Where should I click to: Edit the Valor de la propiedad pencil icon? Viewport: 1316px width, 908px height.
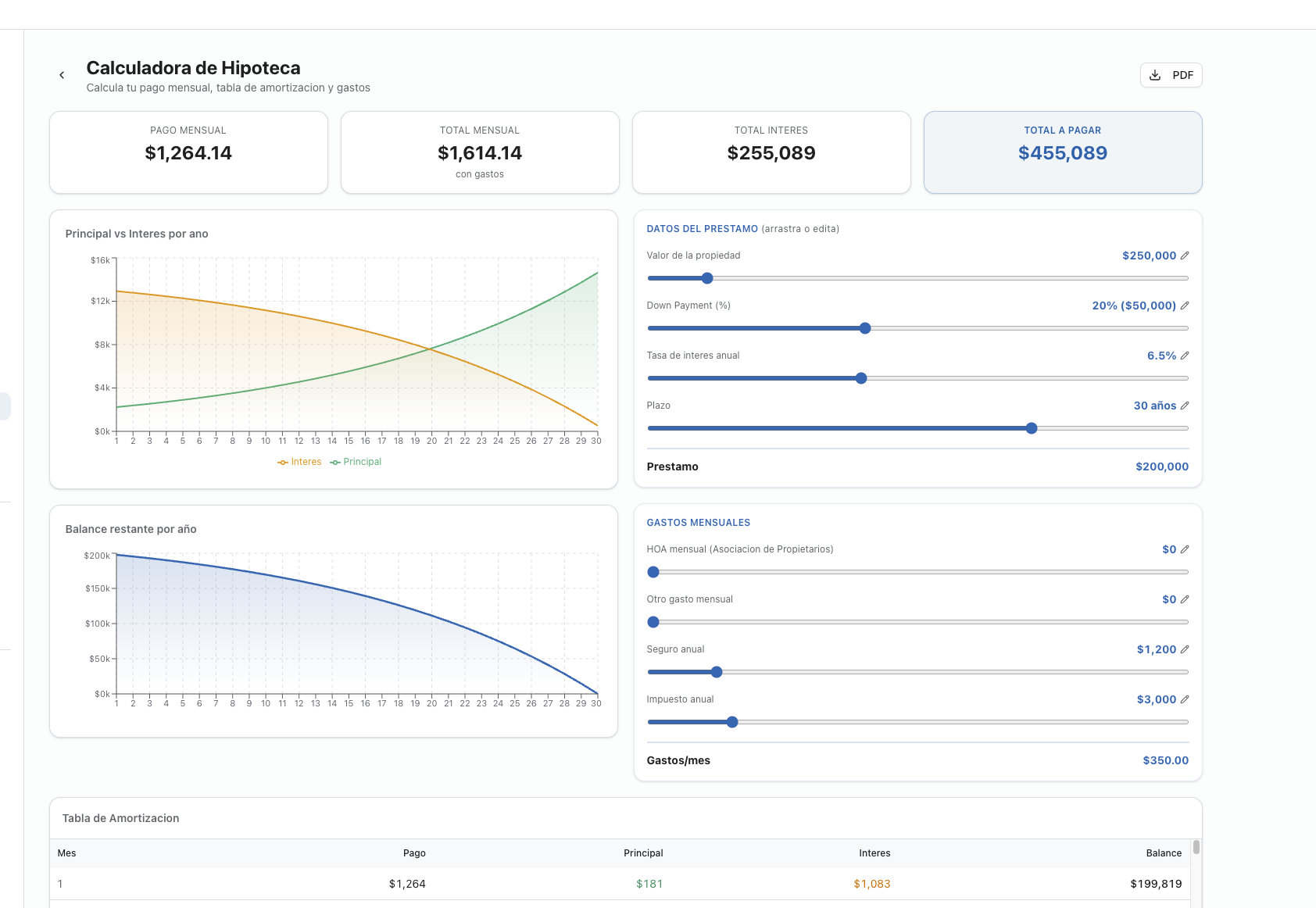pyautogui.click(x=1185, y=256)
